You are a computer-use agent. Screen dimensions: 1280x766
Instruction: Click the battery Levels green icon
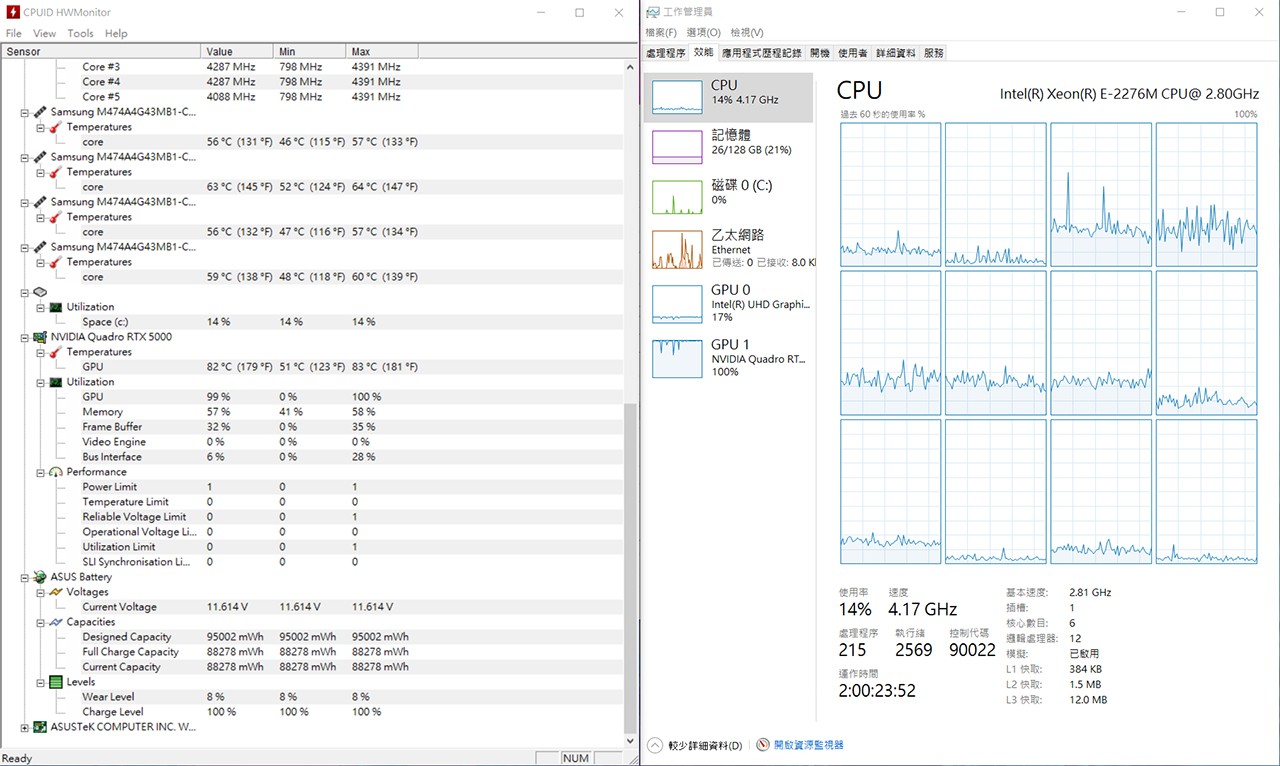[x=56, y=682]
